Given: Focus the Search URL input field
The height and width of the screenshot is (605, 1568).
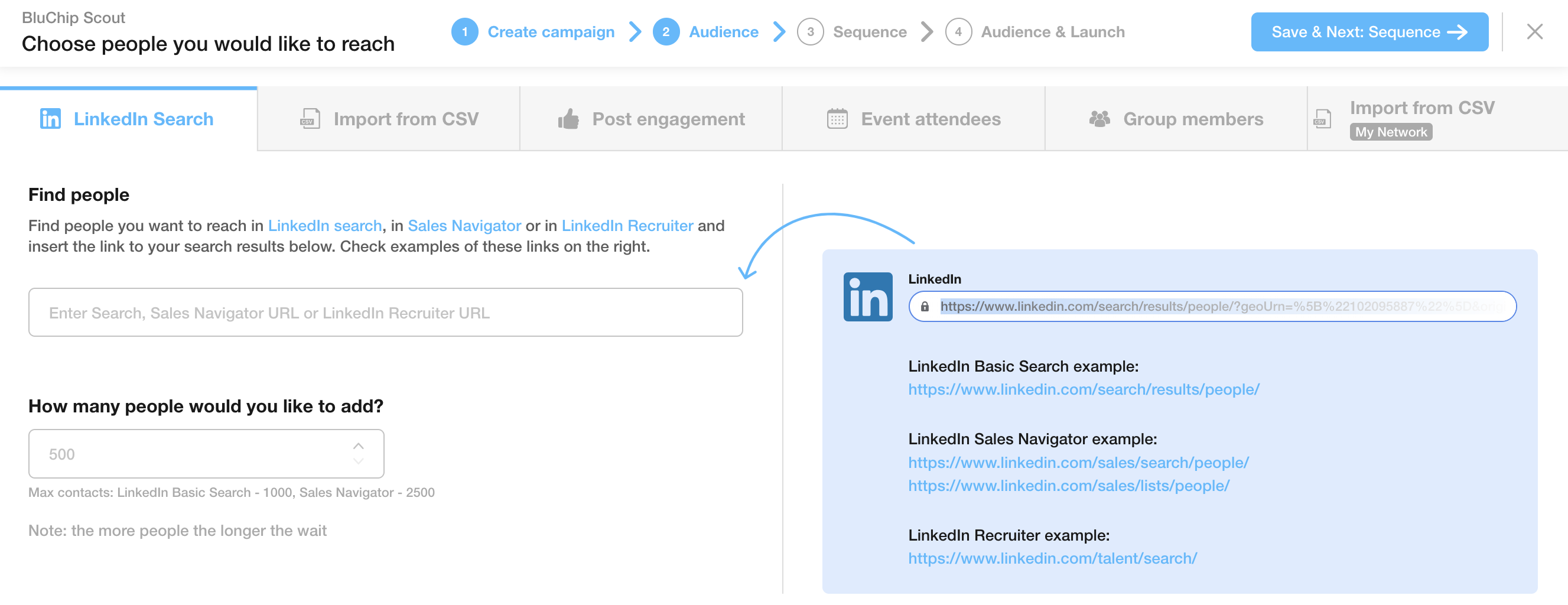Looking at the screenshot, I should [385, 313].
